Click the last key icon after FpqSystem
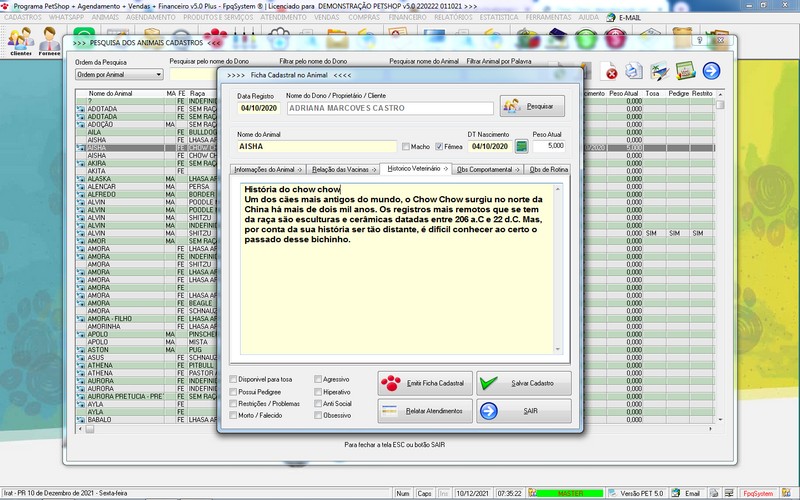The image size is (800, 500). pyautogui.click(x=786, y=493)
